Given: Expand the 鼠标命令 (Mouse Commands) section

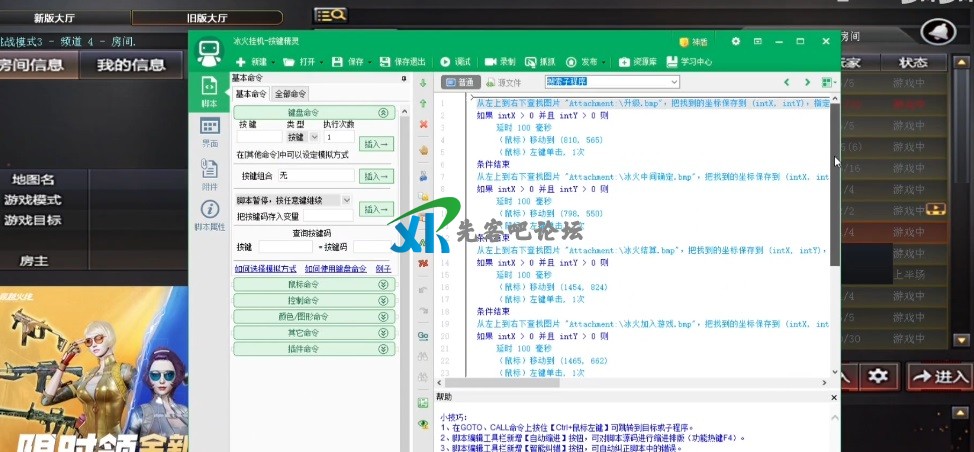Looking at the screenshot, I should [x=314, y=285].
